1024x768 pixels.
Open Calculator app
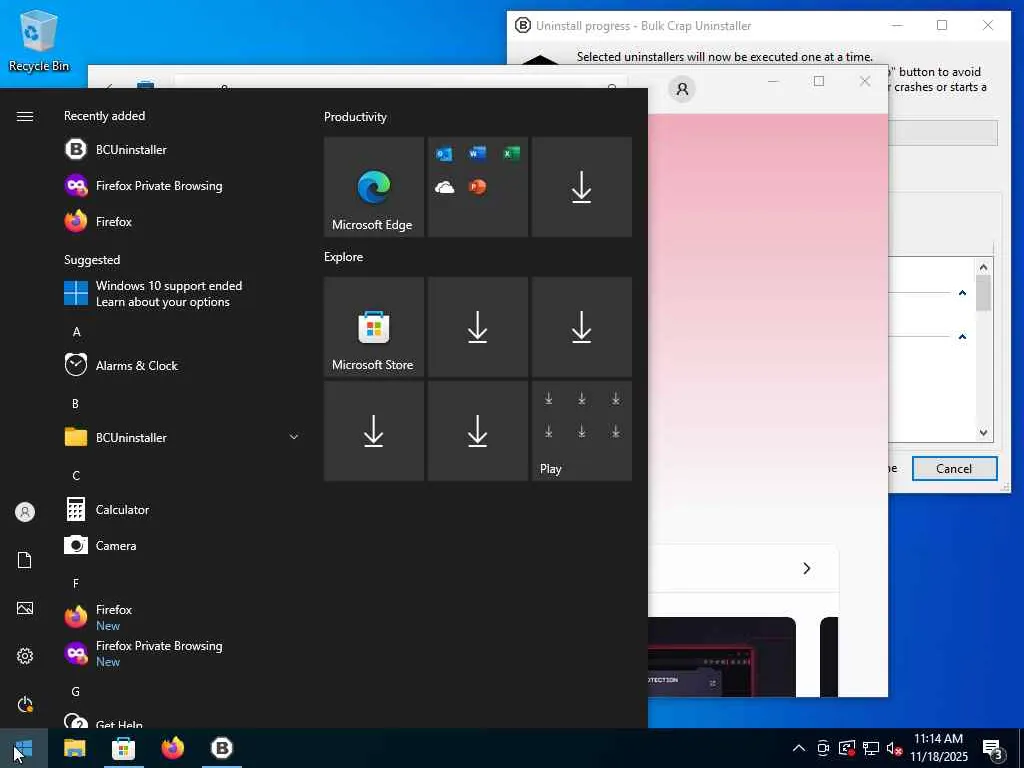click(182, 509)
